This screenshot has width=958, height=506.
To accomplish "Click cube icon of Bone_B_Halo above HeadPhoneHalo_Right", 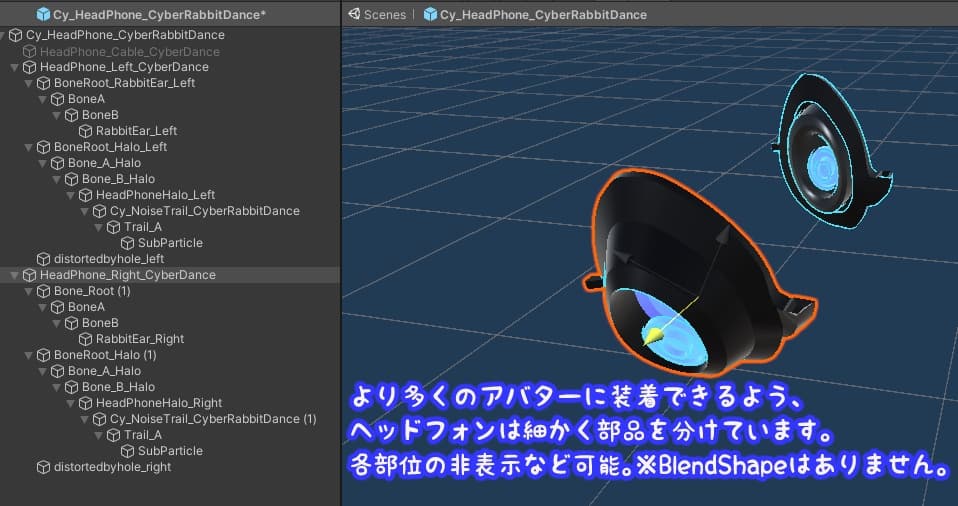I will coord(71,387).
